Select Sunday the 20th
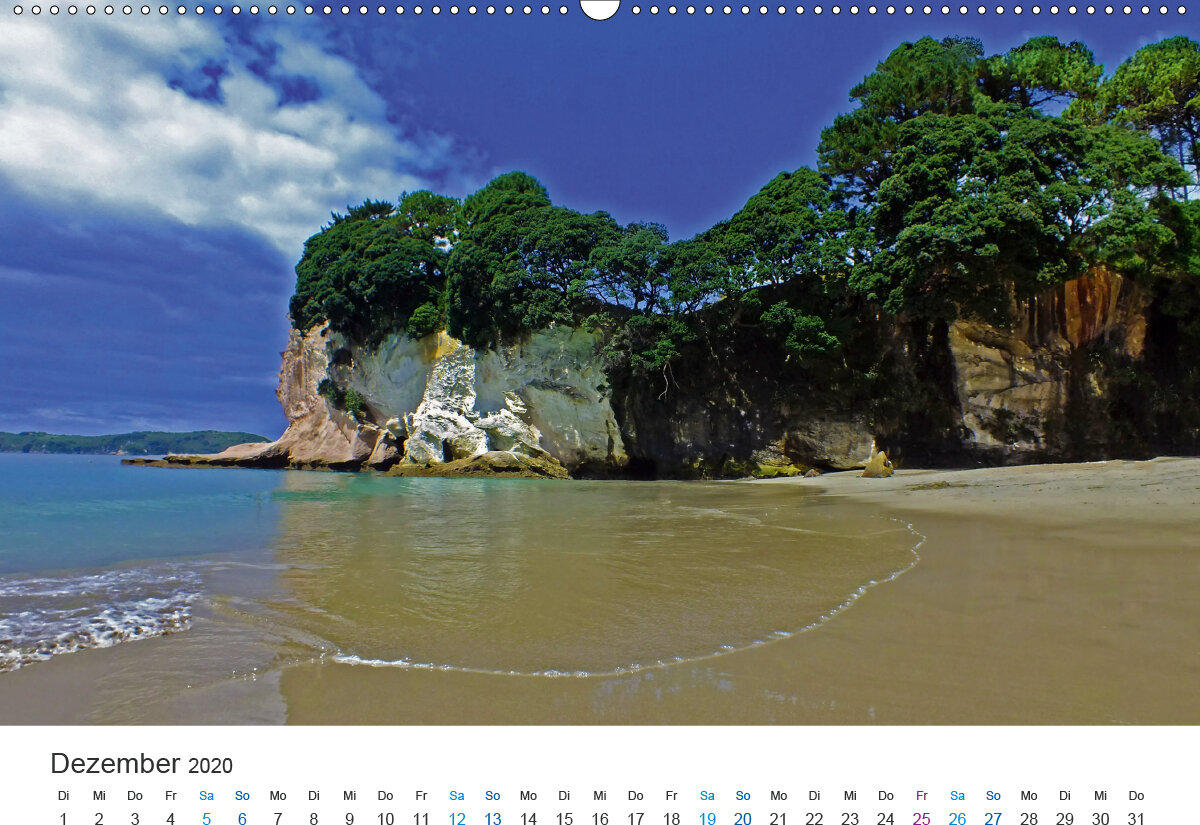Screen dimensions: 1200x825 pos(743,818)
